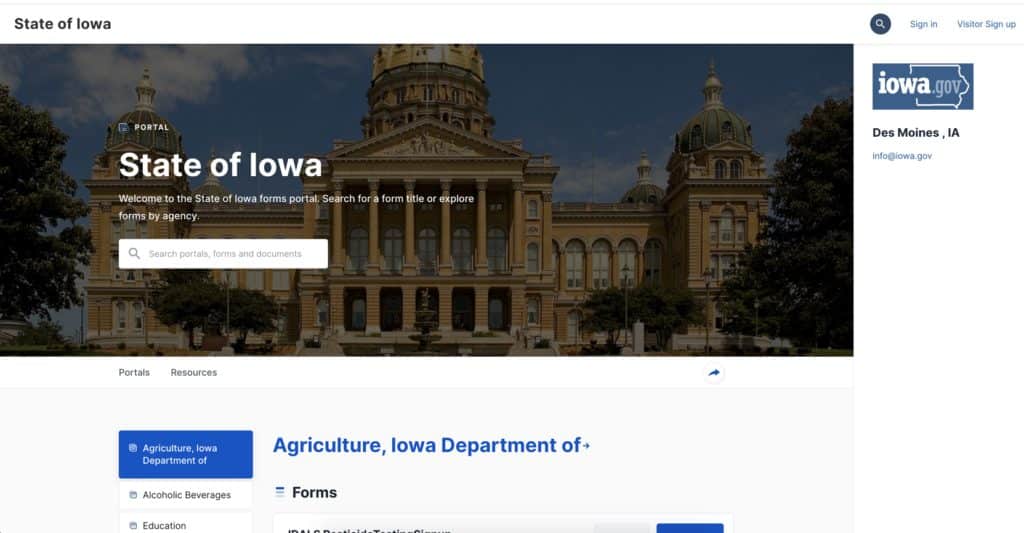The width and height of the screenshot is (1024, 533).
Task: Open the info@iowa.gov email link
Action: pyautogui.click(x=902, y=155)
